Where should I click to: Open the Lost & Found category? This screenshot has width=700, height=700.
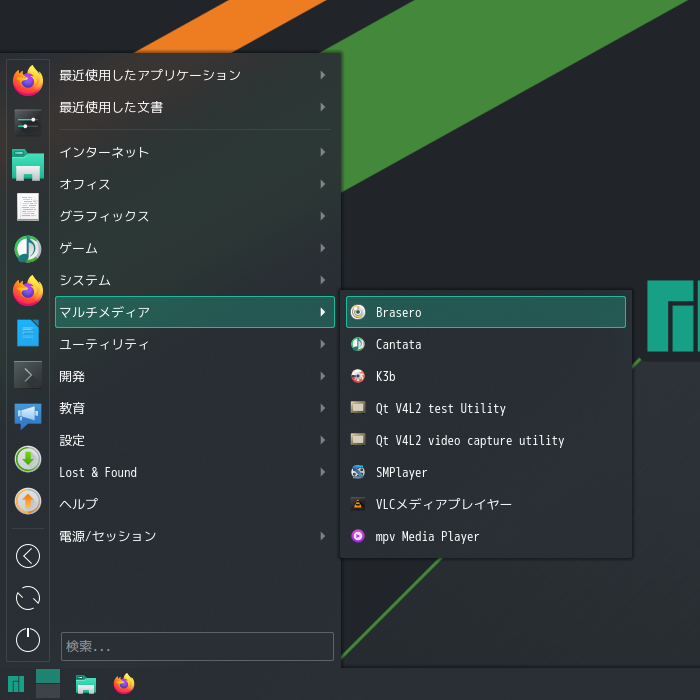195,472
